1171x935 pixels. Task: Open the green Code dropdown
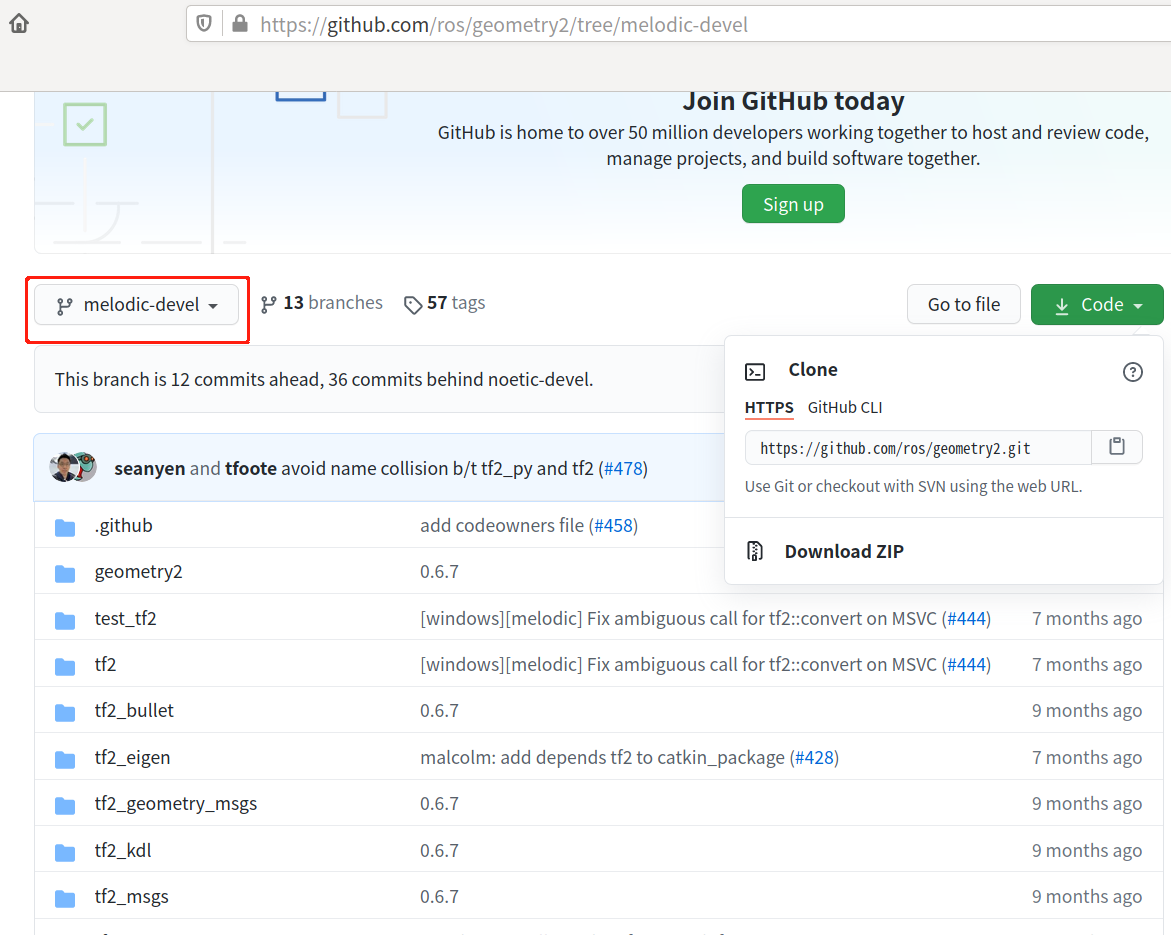(x=1097, y=304)
